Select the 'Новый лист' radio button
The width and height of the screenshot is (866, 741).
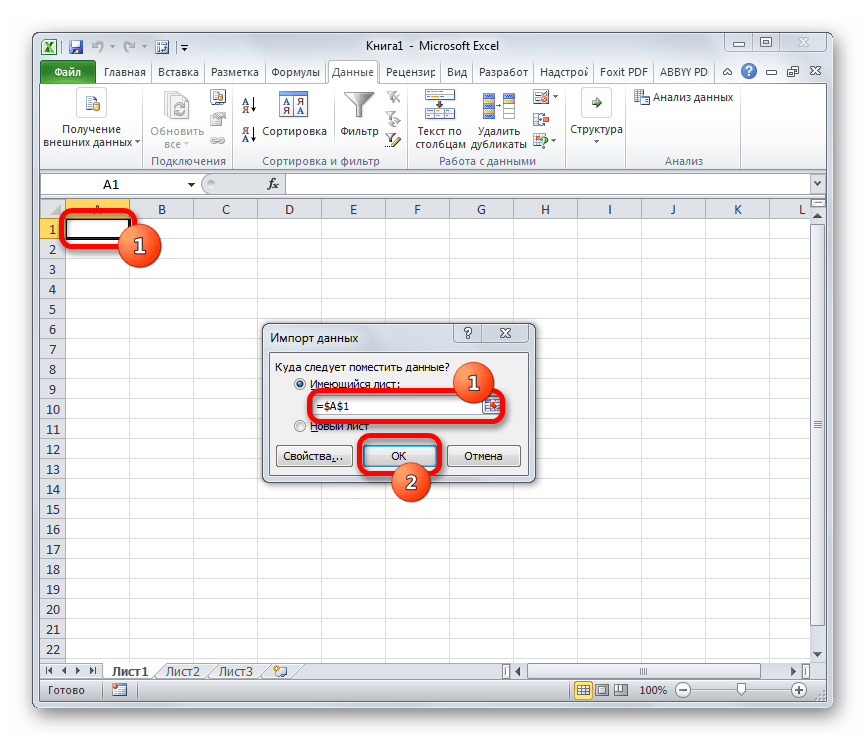[299, 426]
